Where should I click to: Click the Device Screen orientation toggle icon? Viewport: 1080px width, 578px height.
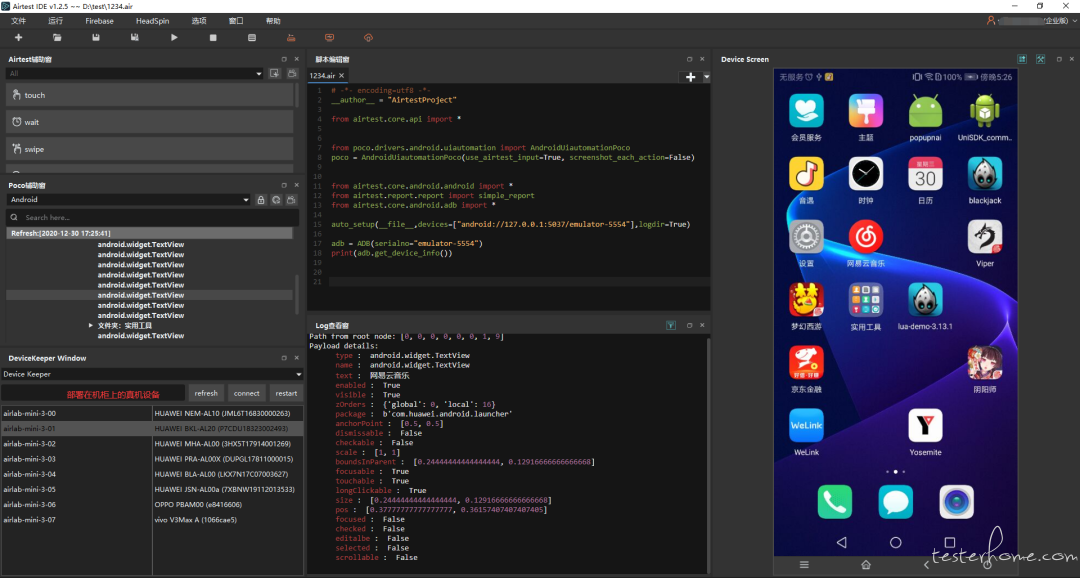(1022, 59)
